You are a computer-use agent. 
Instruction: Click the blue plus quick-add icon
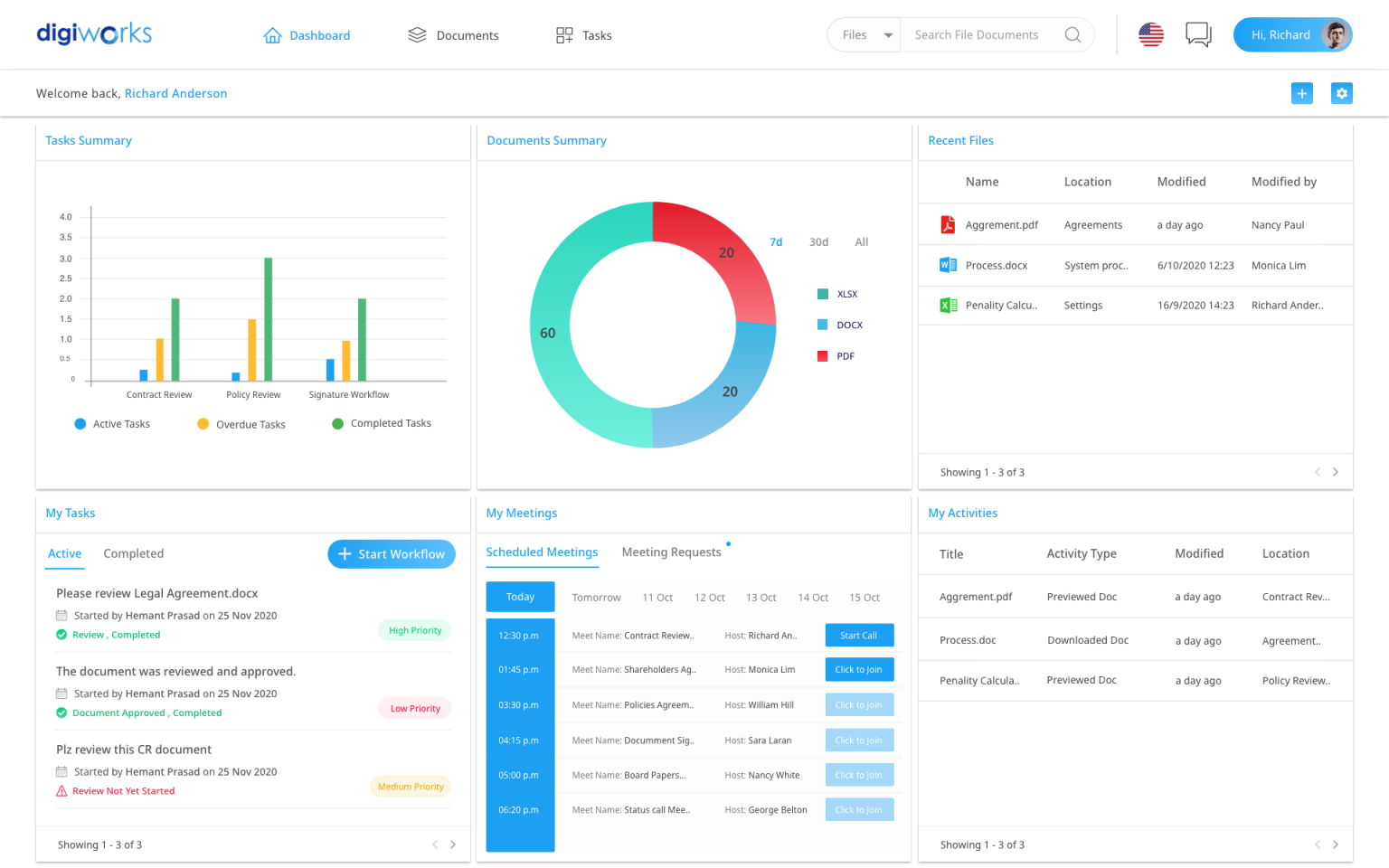pyautogui.click(x=1301, y=92)
